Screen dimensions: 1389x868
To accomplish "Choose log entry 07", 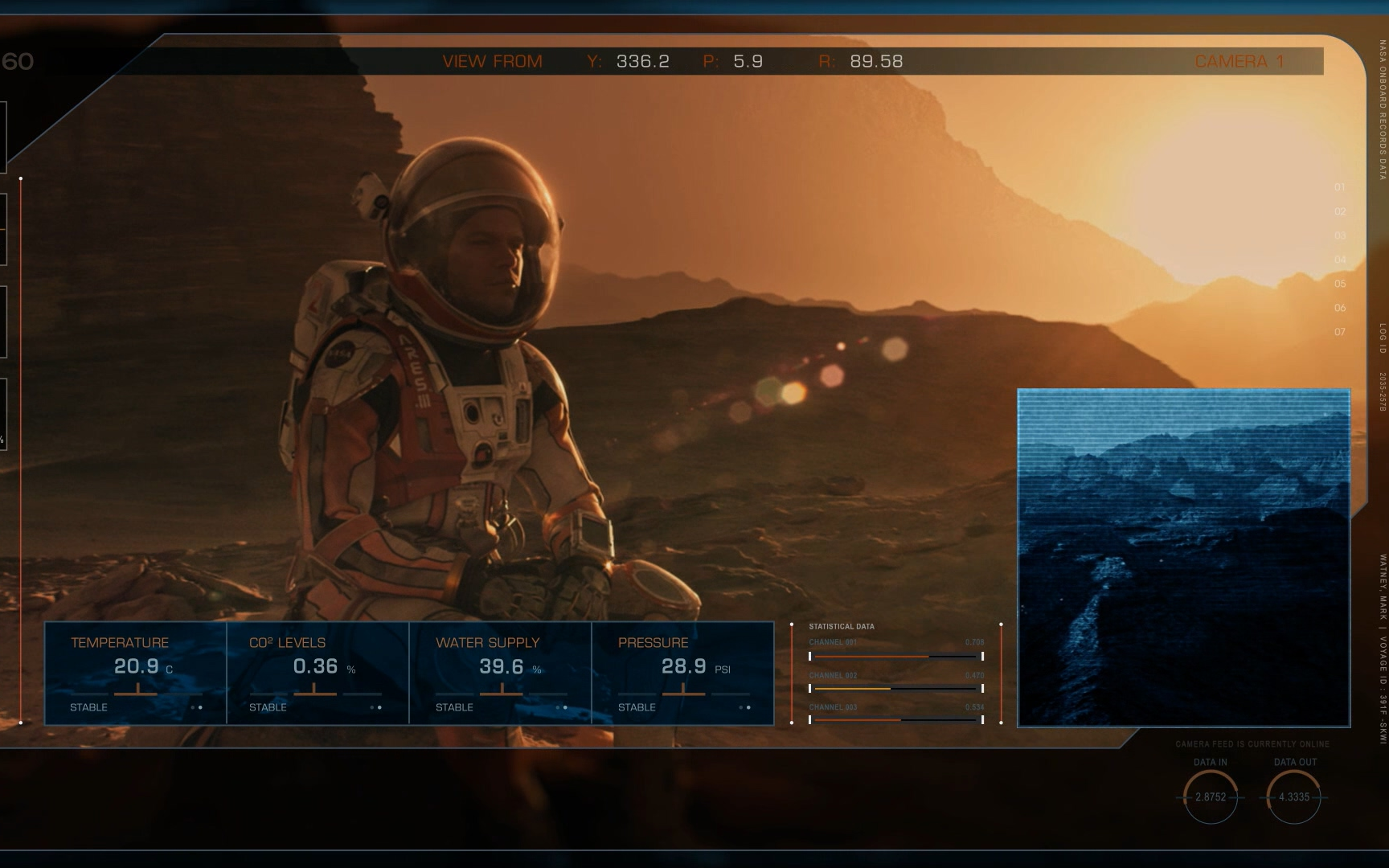I will click(x=1340, y=332).
